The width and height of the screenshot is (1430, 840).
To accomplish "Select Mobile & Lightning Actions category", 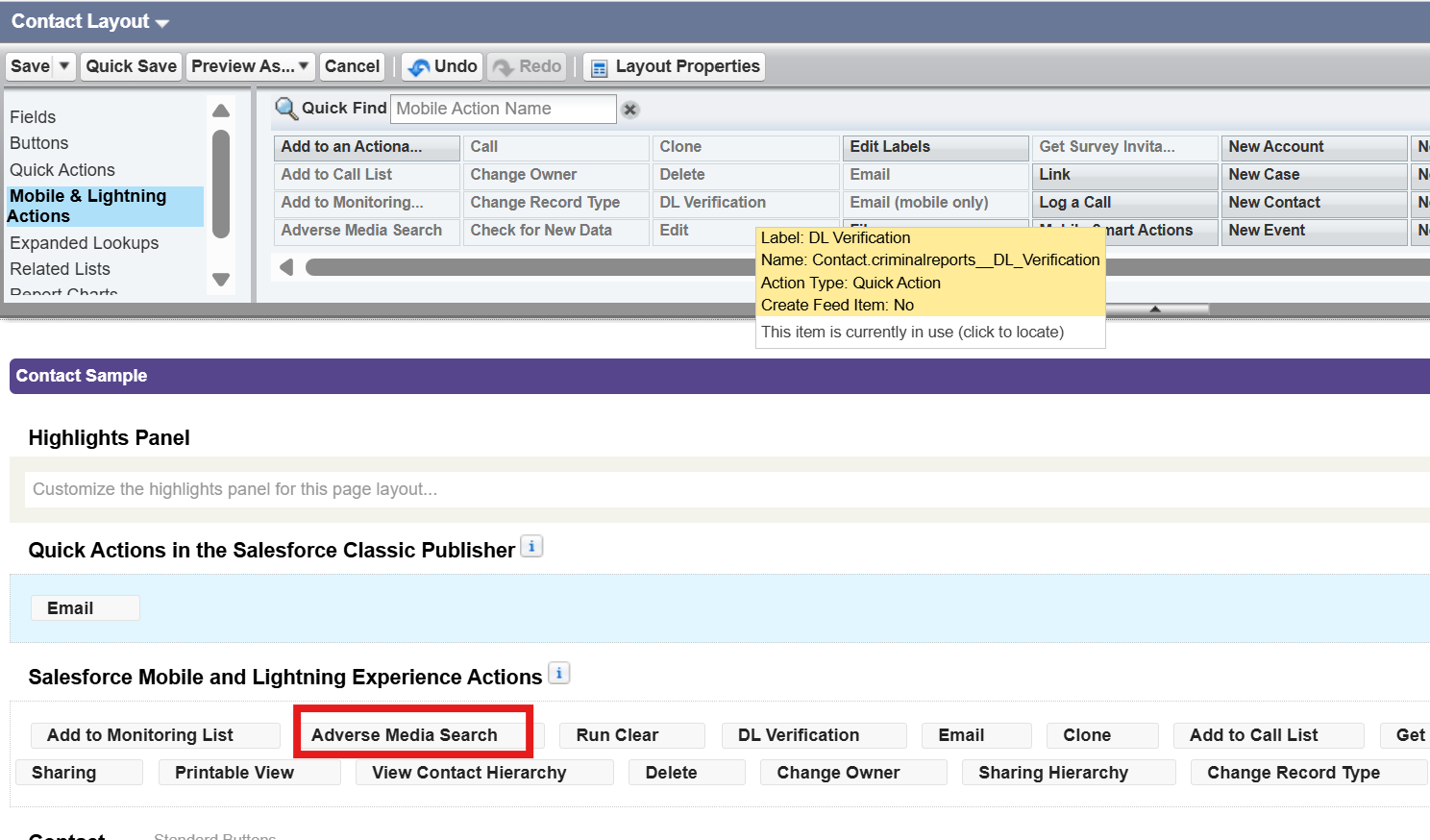I will (x=104, y=207).
